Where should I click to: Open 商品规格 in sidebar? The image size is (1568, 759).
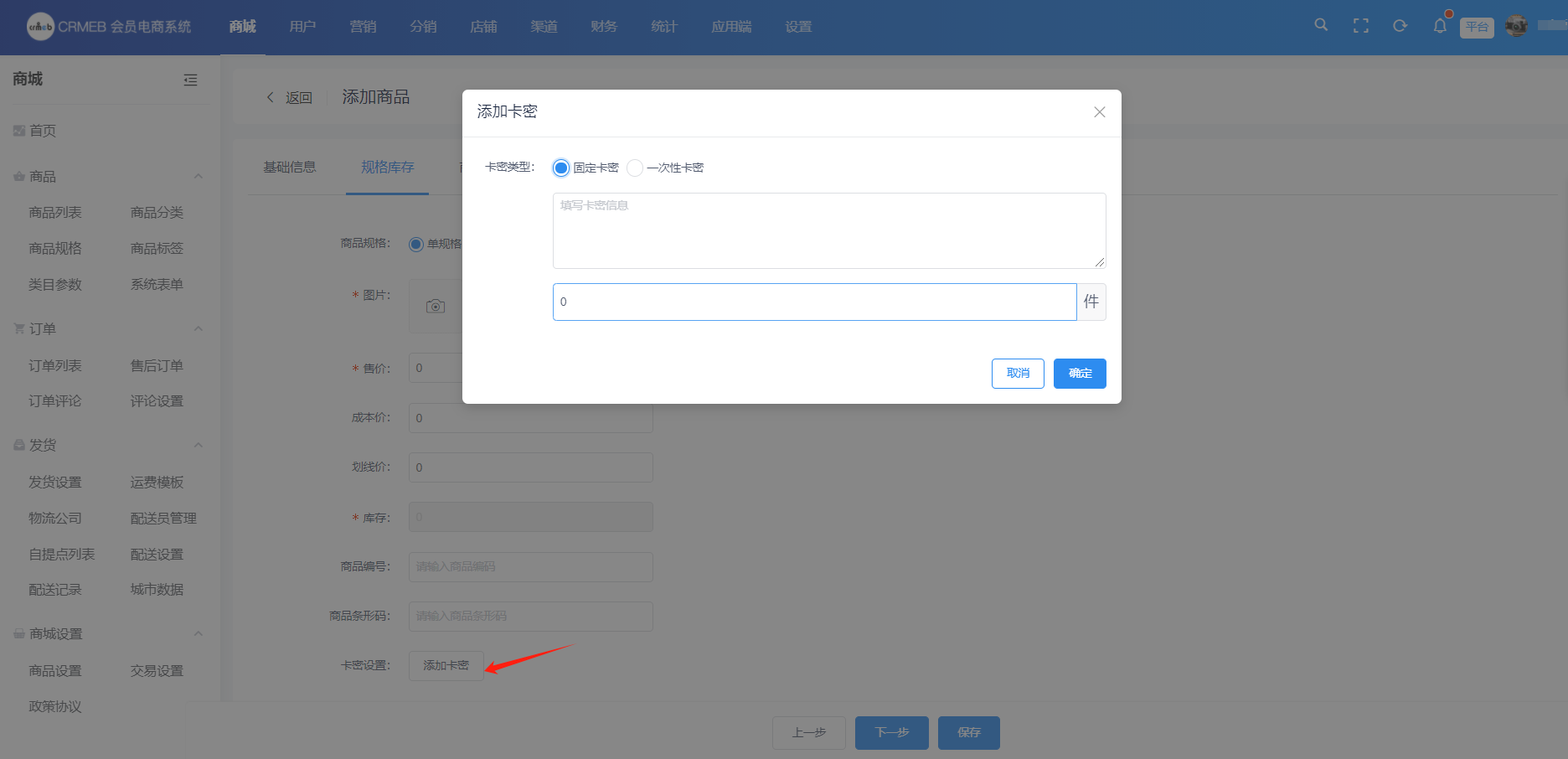point(55,249)
